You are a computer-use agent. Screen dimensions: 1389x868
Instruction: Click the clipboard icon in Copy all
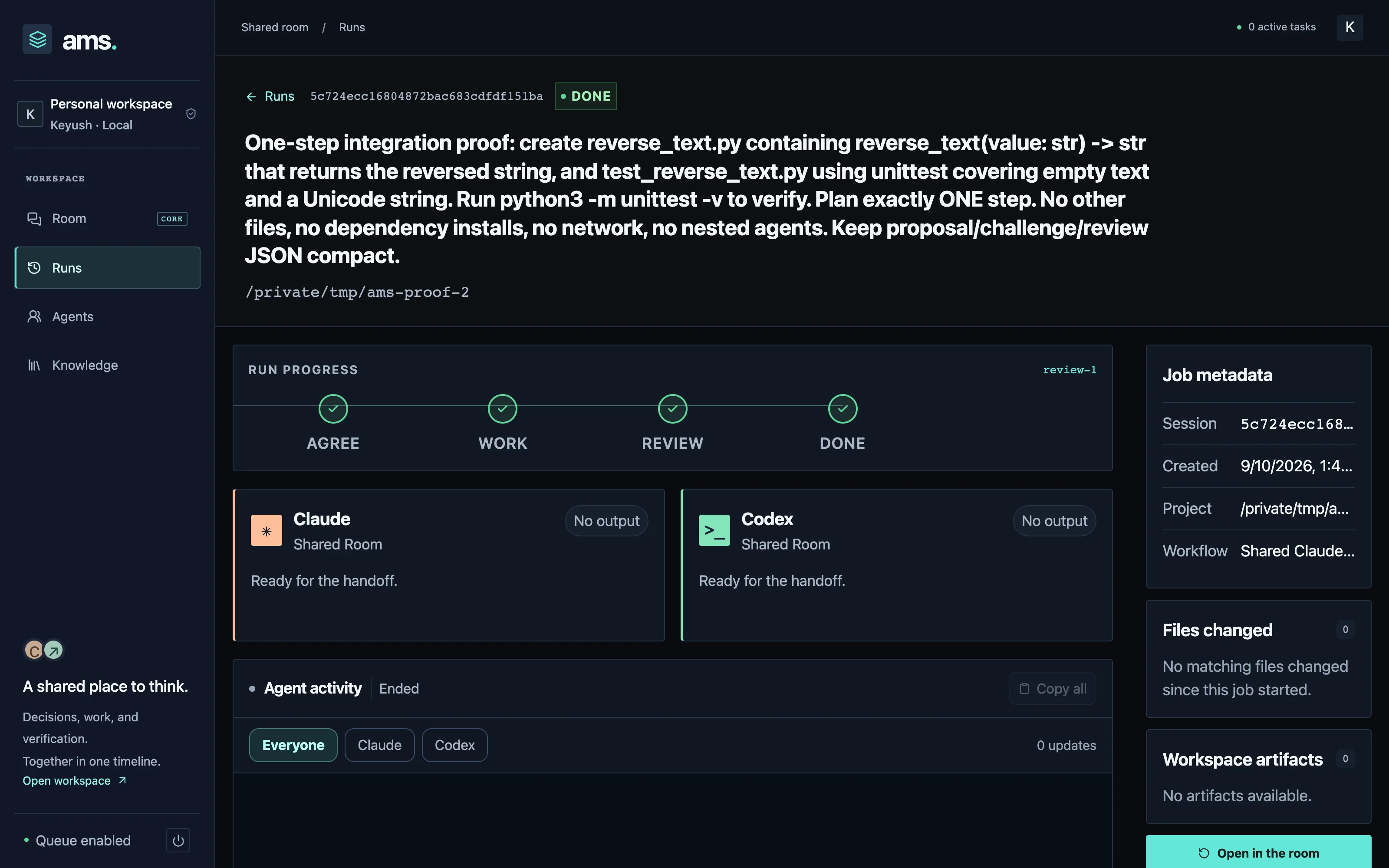click(x=1024, y=688)
